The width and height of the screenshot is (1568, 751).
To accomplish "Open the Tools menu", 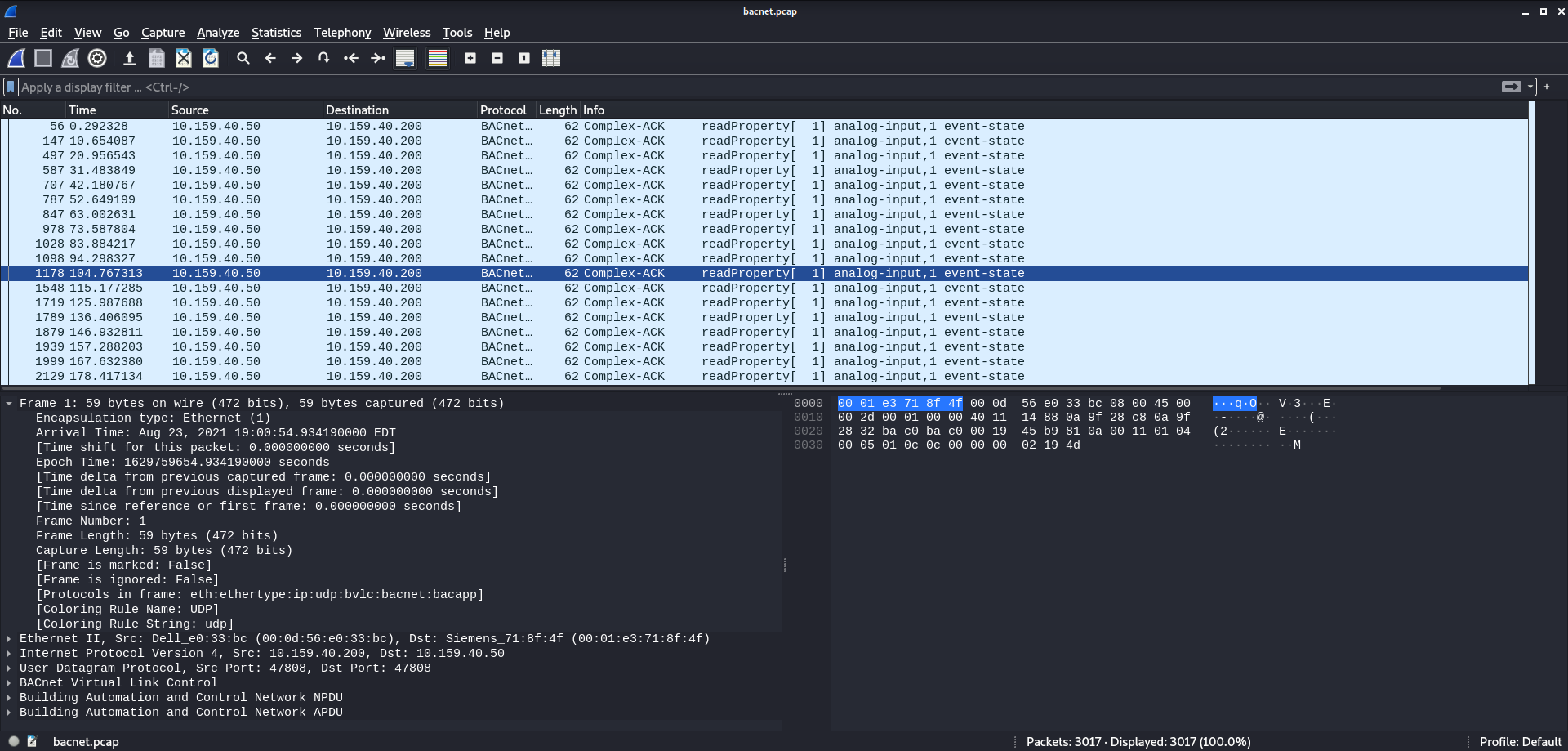I will [457, 33].
